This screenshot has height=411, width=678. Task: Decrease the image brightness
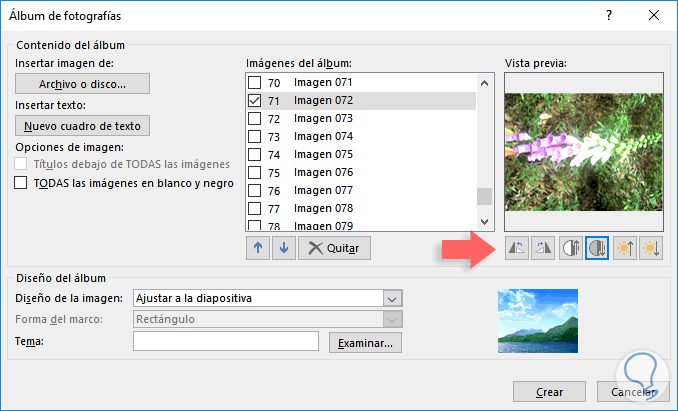(x=650, y=248)
